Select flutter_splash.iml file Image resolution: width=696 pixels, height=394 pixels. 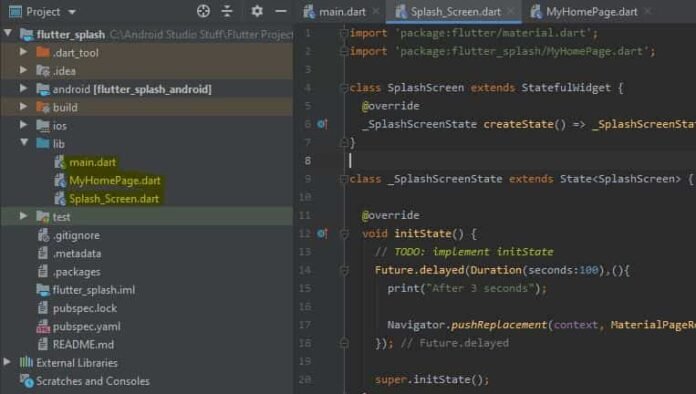94,290
